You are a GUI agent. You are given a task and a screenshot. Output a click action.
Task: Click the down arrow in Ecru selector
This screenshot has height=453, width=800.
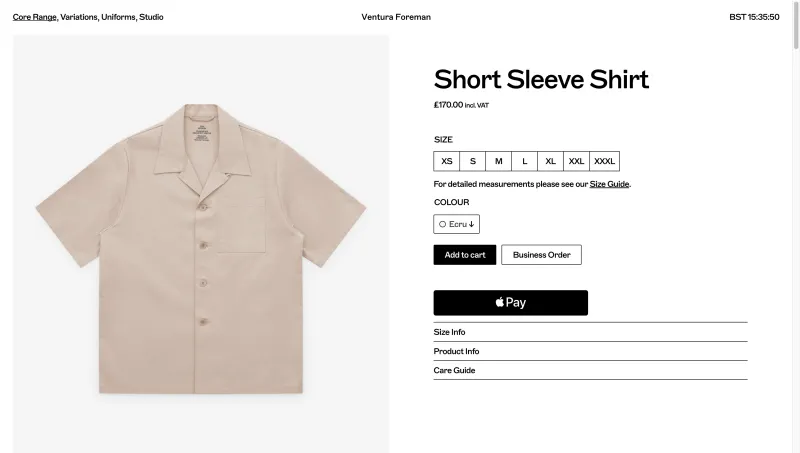point(471,224)
